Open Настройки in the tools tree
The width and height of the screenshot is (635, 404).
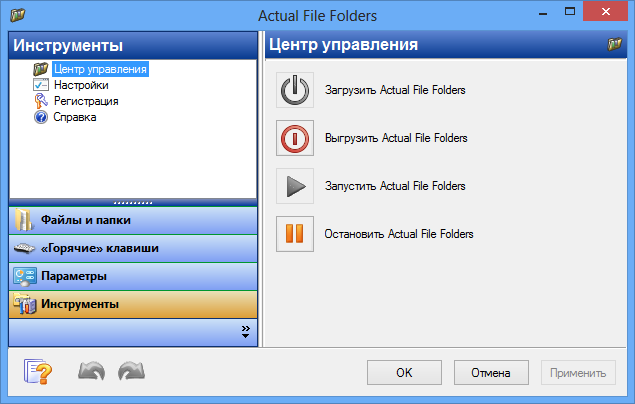coord(81,86)
